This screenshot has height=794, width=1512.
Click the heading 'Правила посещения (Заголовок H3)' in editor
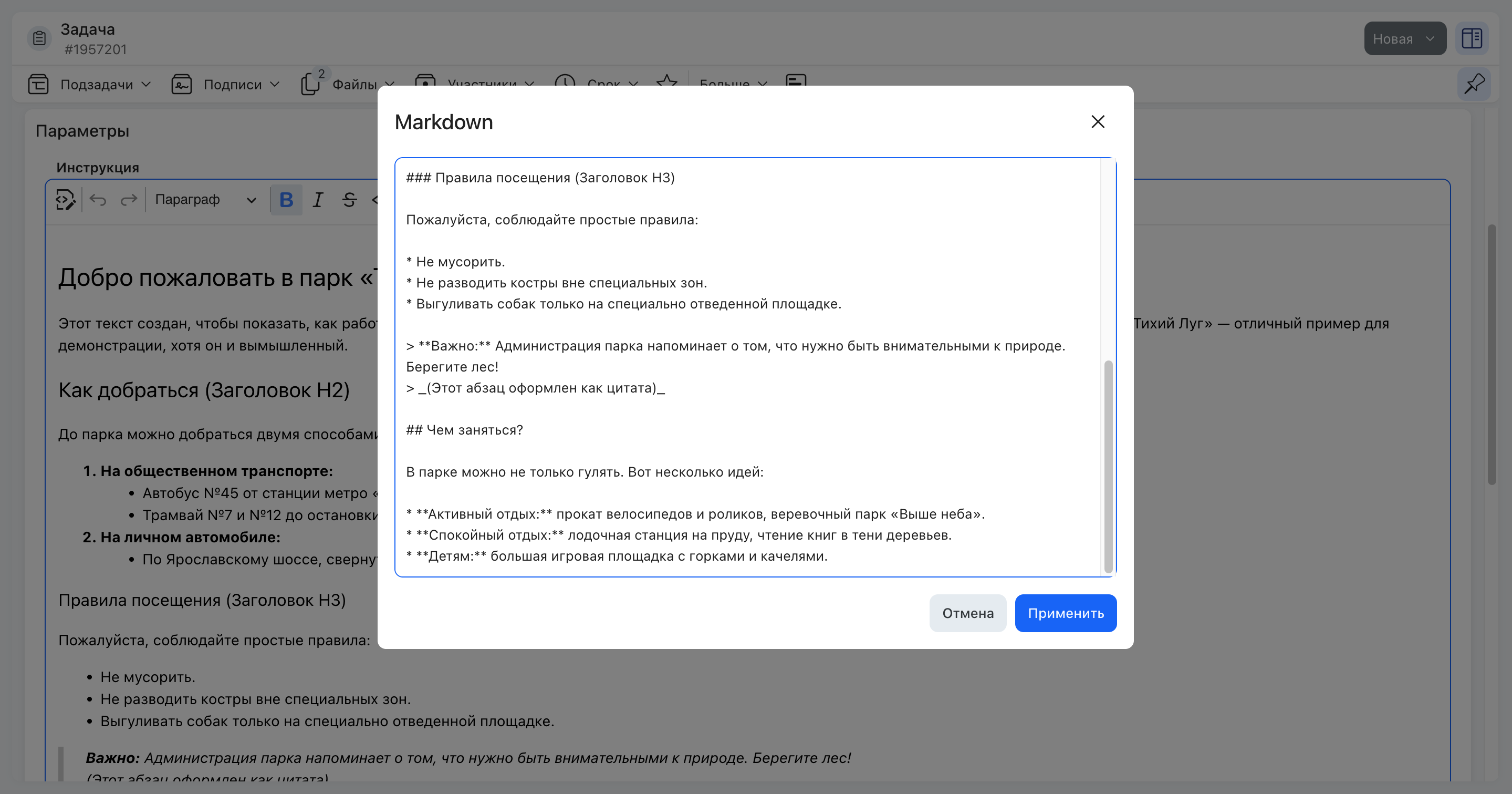(x=202, y=600)
